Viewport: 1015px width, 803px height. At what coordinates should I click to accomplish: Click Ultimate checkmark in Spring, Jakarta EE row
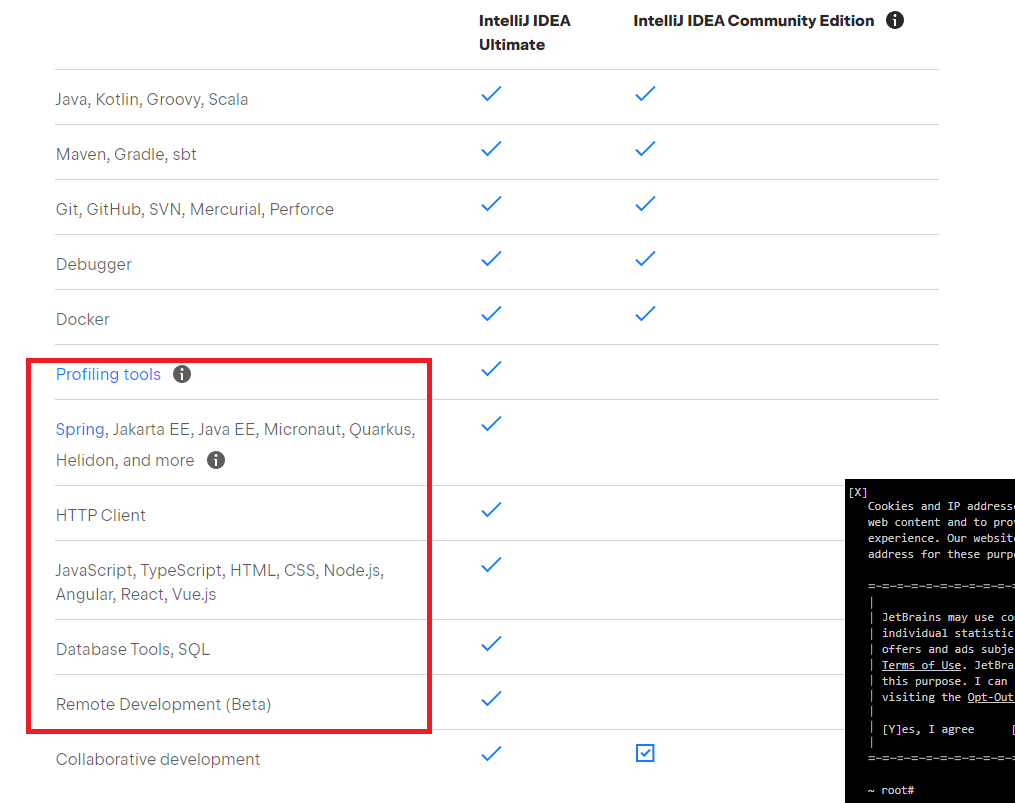point(491,424)
